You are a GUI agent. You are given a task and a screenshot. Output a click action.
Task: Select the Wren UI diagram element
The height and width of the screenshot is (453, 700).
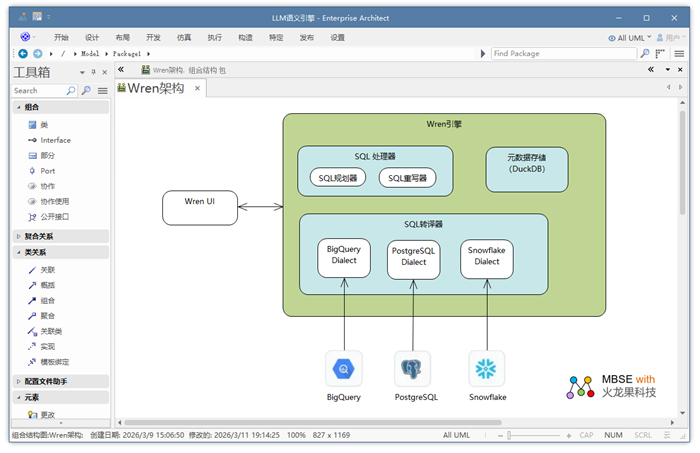(200, 207)
